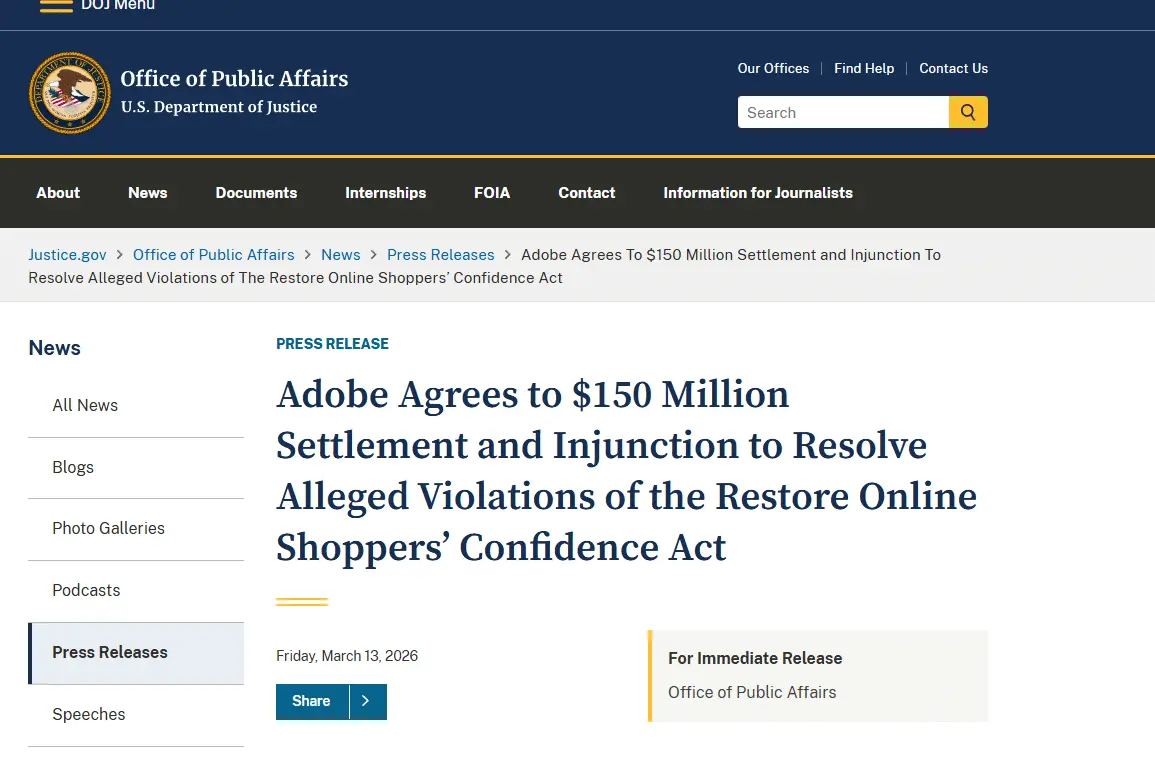Open Blogs from the News sidebar
The height and width of the screenshot is (762, 1155).
pos(73,467)
